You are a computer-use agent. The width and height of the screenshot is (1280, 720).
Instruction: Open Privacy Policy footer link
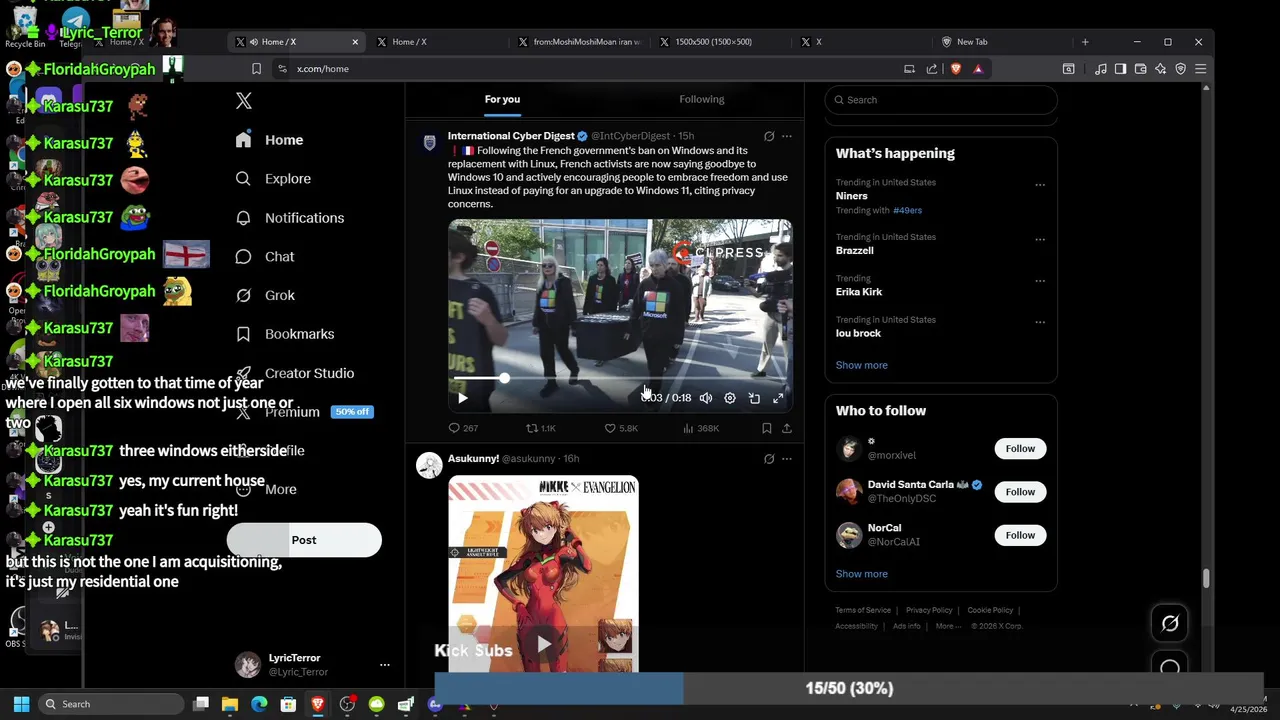coord(929,610)
